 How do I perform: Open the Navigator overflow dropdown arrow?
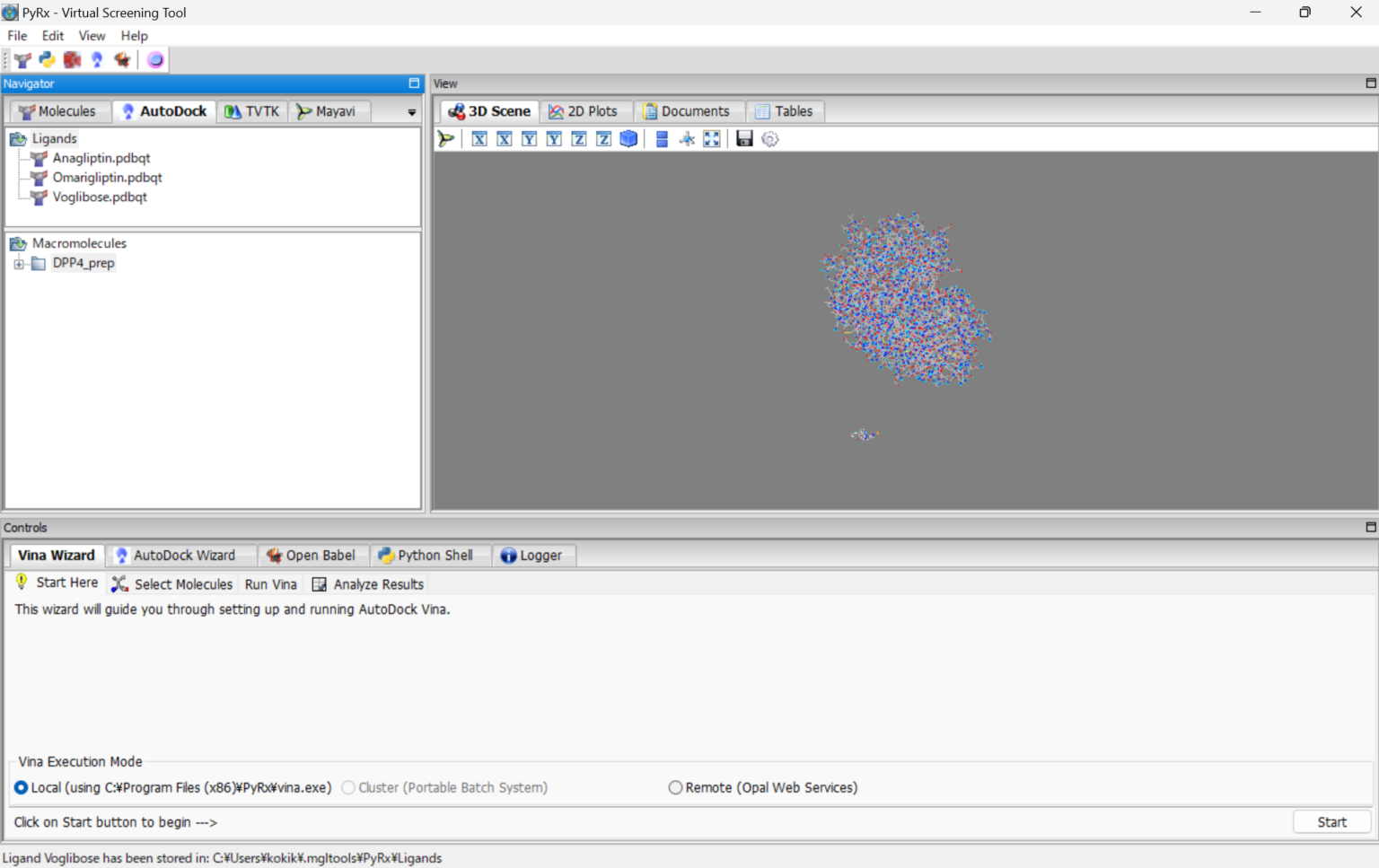click(410, 111)
